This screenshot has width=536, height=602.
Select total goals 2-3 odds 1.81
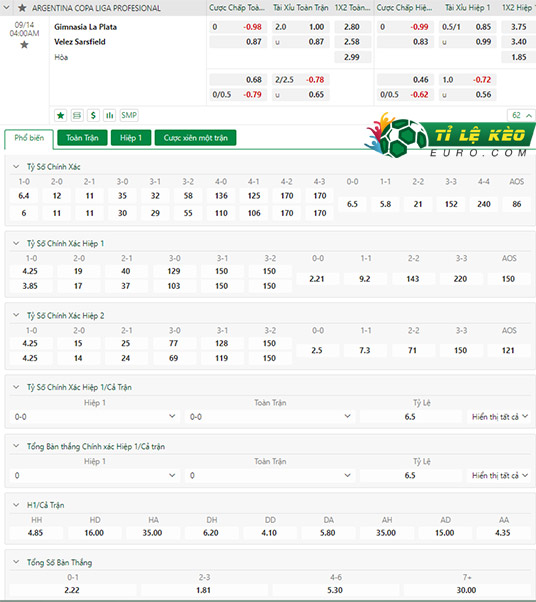pos(204,590)
